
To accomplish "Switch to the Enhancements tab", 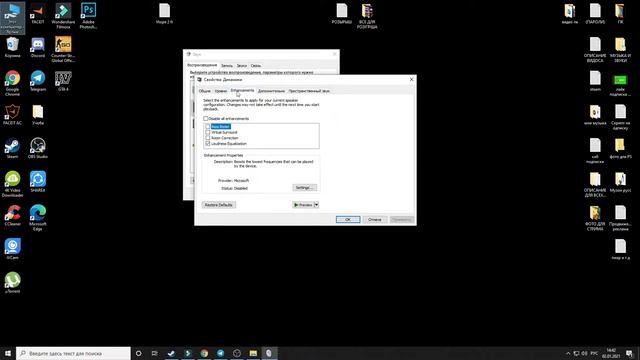I will click(242, 91).
